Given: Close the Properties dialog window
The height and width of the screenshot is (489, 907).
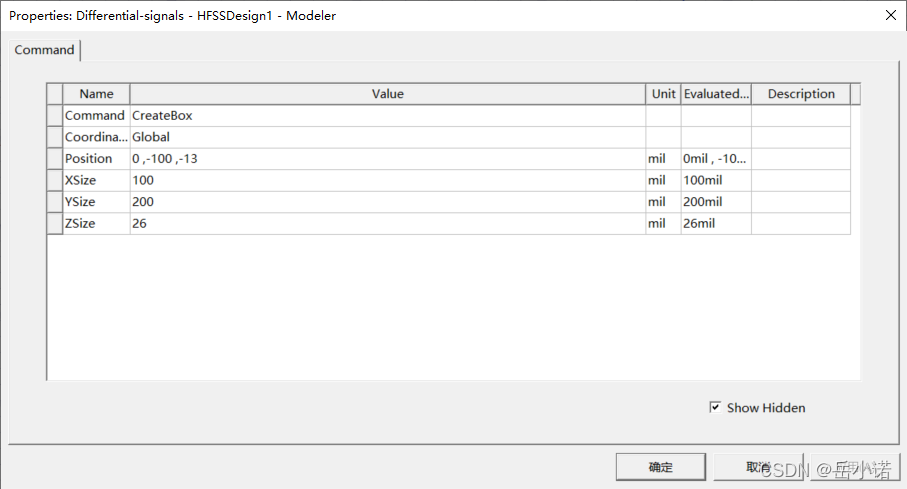Looking at the screenshot, I should pos(891,15).
